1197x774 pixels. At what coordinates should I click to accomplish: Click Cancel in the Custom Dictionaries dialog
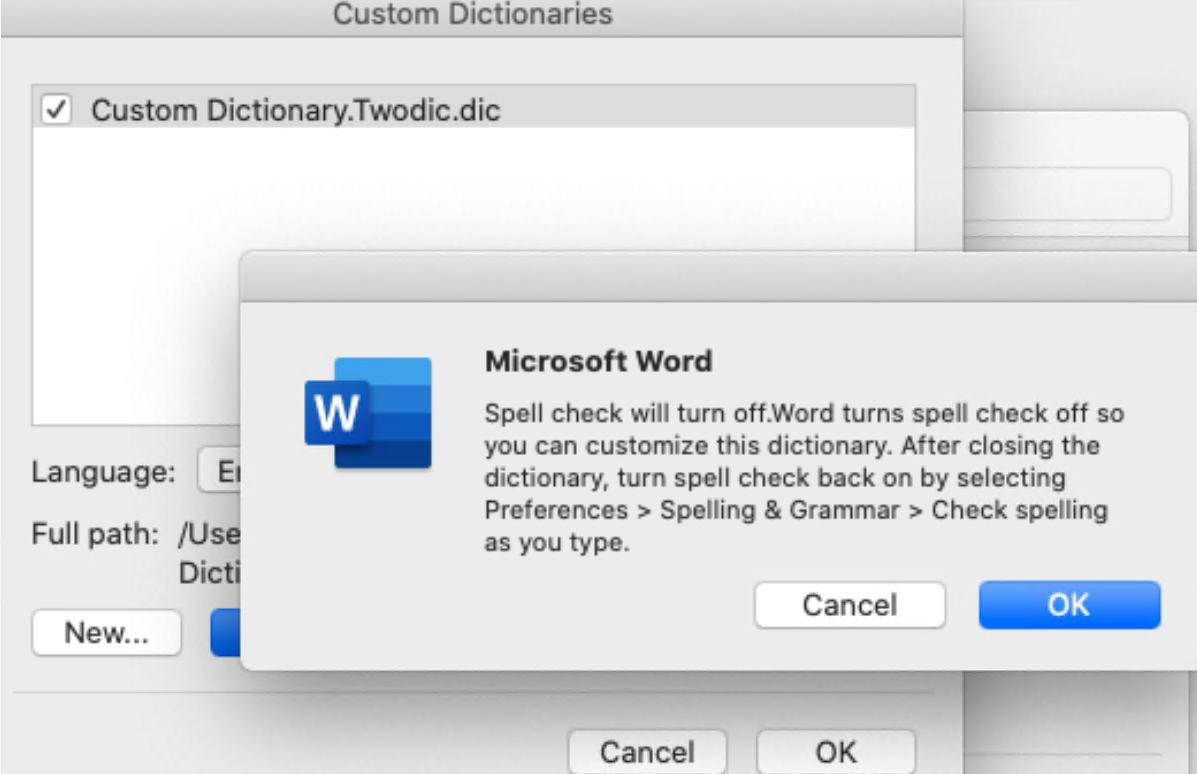[x=647, y=752]
